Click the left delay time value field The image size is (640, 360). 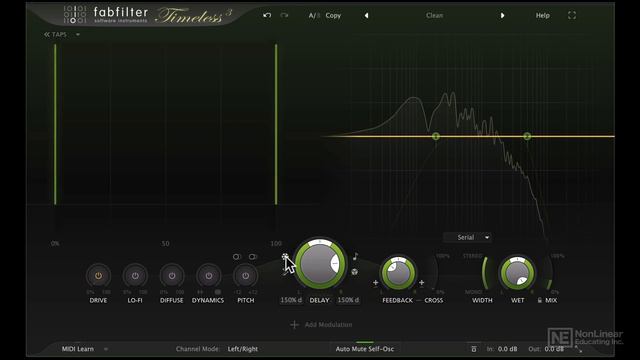[x=291, y=300]
